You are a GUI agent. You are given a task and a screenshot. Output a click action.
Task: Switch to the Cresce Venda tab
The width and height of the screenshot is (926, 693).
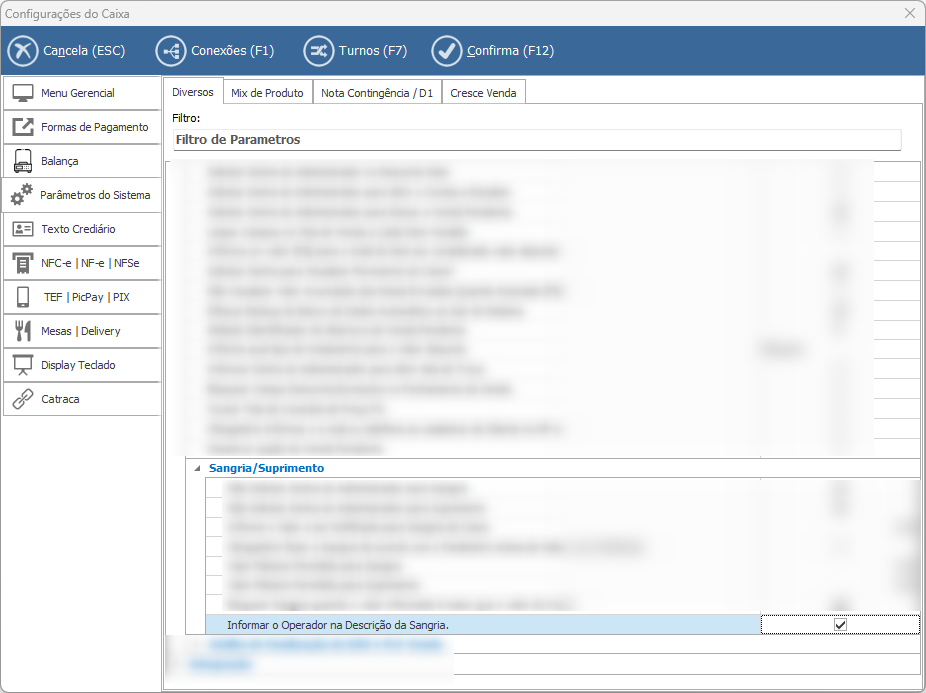pyautogui.click(x=483, y=93)
